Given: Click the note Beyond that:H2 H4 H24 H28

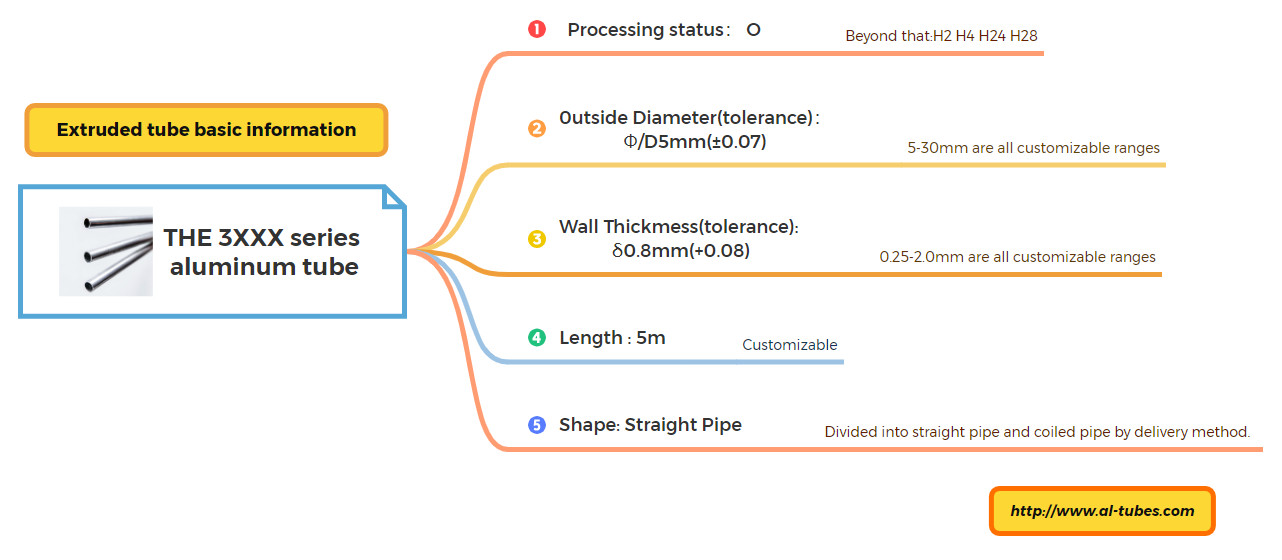Looking at the screenshot, I should click(941, 36).
